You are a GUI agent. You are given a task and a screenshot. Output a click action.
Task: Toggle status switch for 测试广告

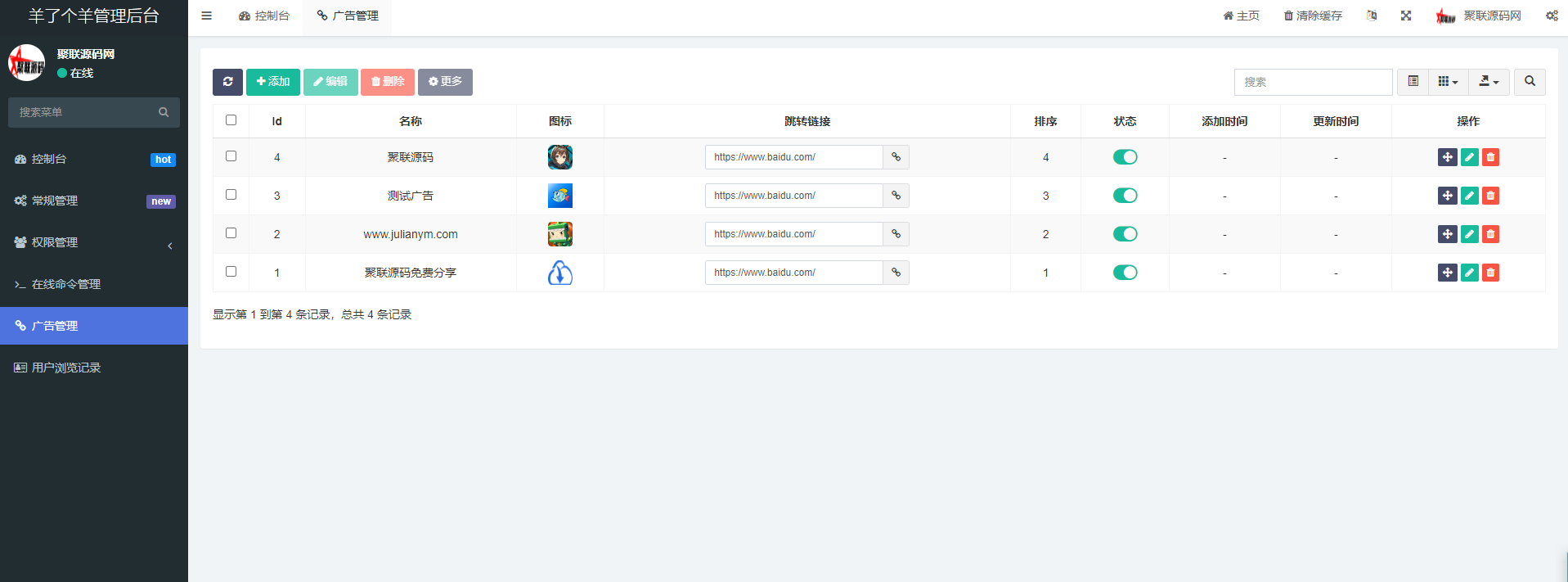1125,196
